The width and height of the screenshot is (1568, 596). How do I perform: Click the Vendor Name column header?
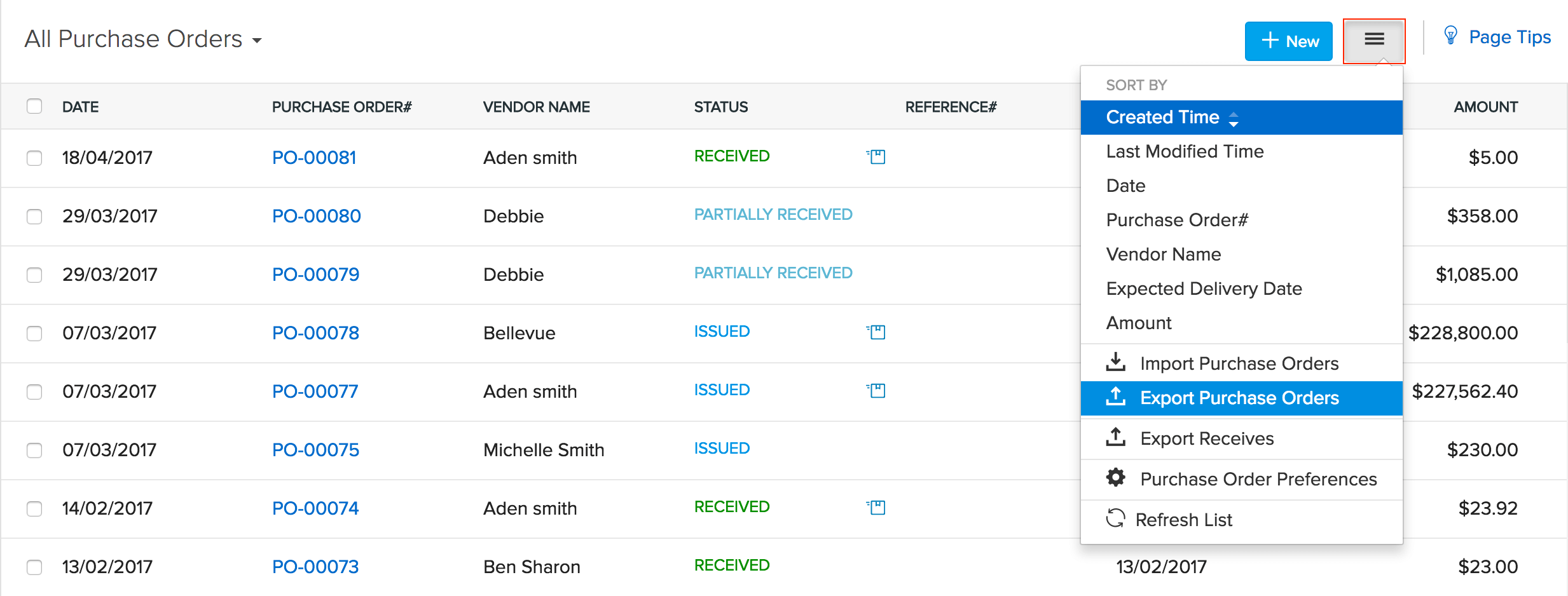pyautogui.click(x=536, y=107)
